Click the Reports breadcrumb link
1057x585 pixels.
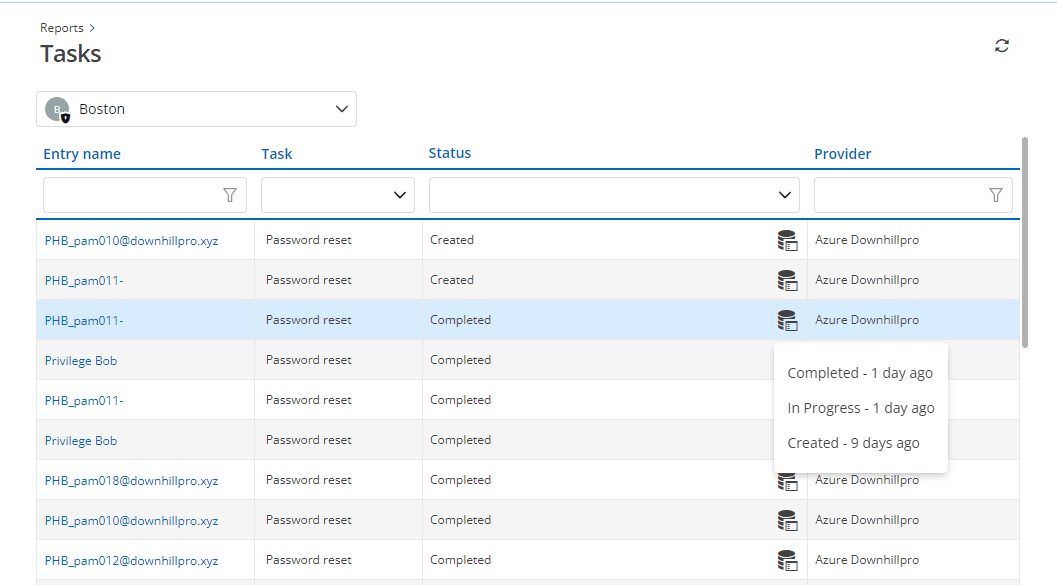62,28
